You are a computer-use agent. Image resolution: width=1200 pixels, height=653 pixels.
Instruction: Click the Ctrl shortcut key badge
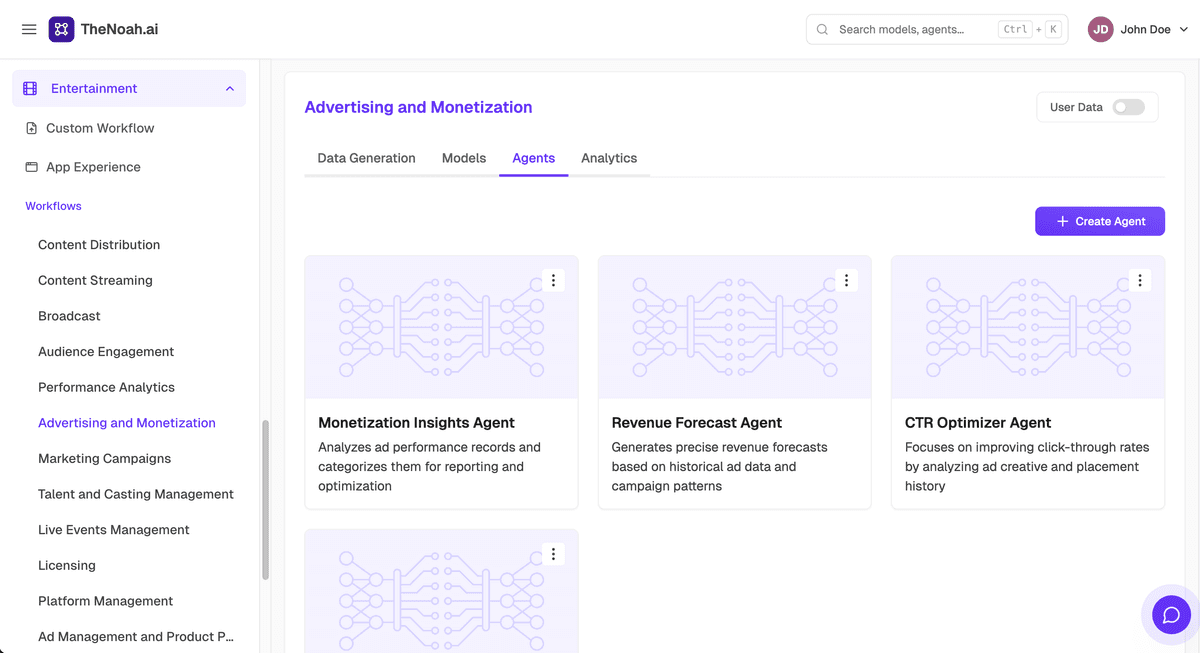tap(1015, 30)
